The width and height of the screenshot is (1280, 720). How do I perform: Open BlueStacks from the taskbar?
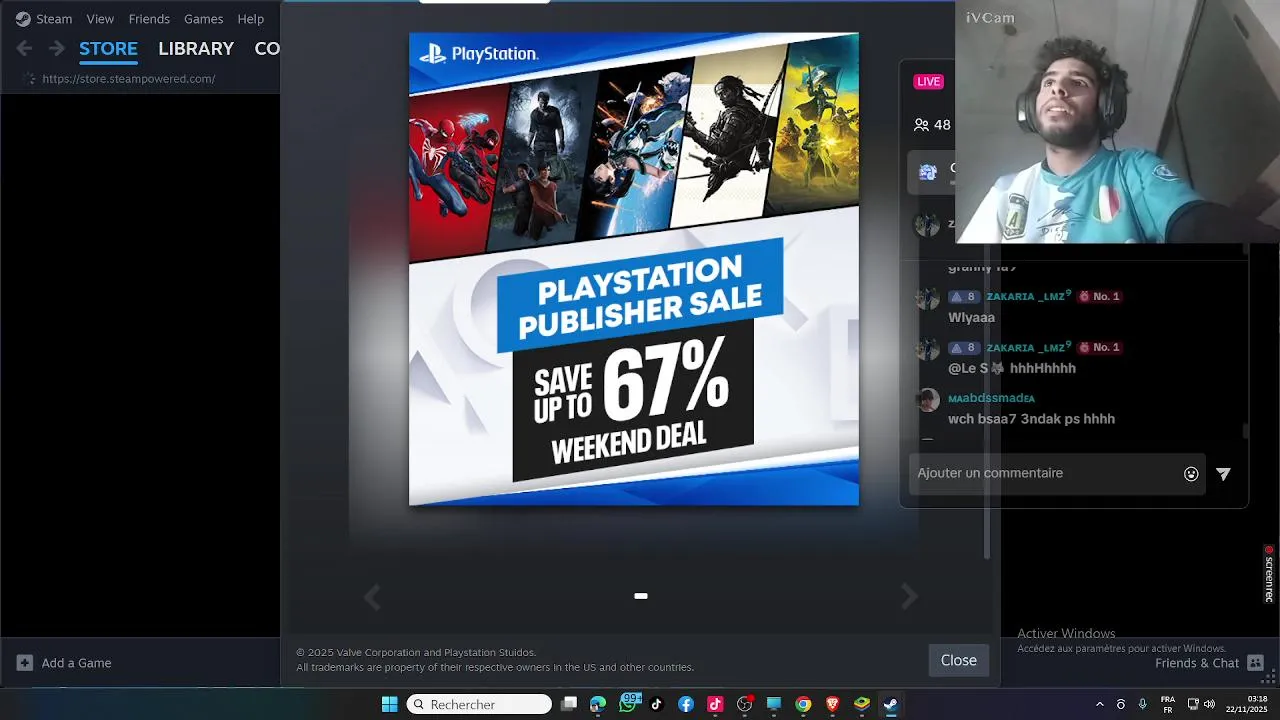click(x=861, y=704)
